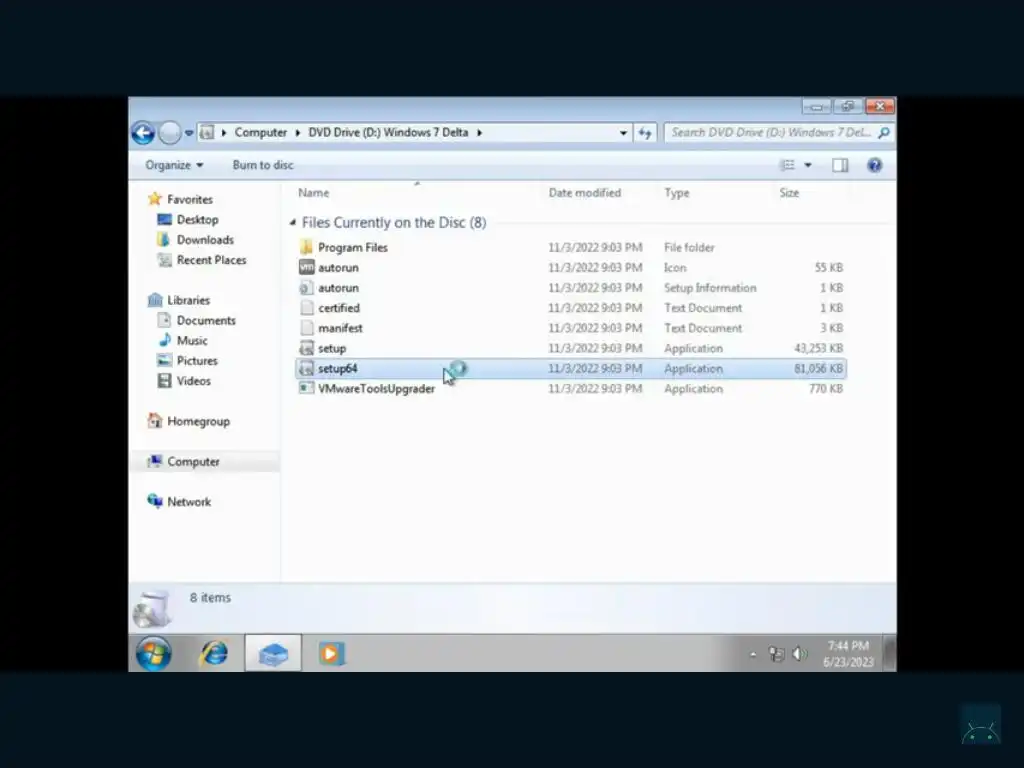
Task: Open the view options dropdown arrow
Action: pos(808,165)
